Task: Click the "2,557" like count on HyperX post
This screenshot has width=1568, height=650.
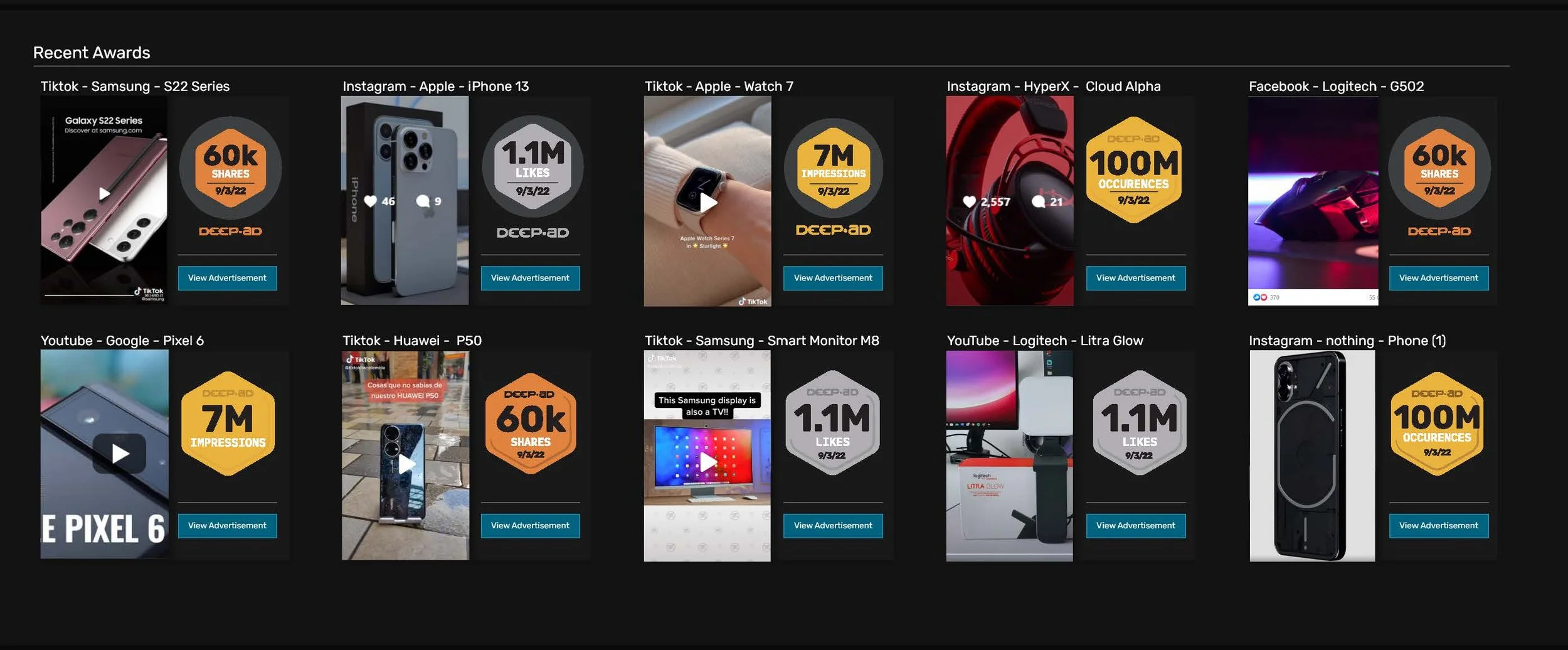Action: click(x=995, y=201)
